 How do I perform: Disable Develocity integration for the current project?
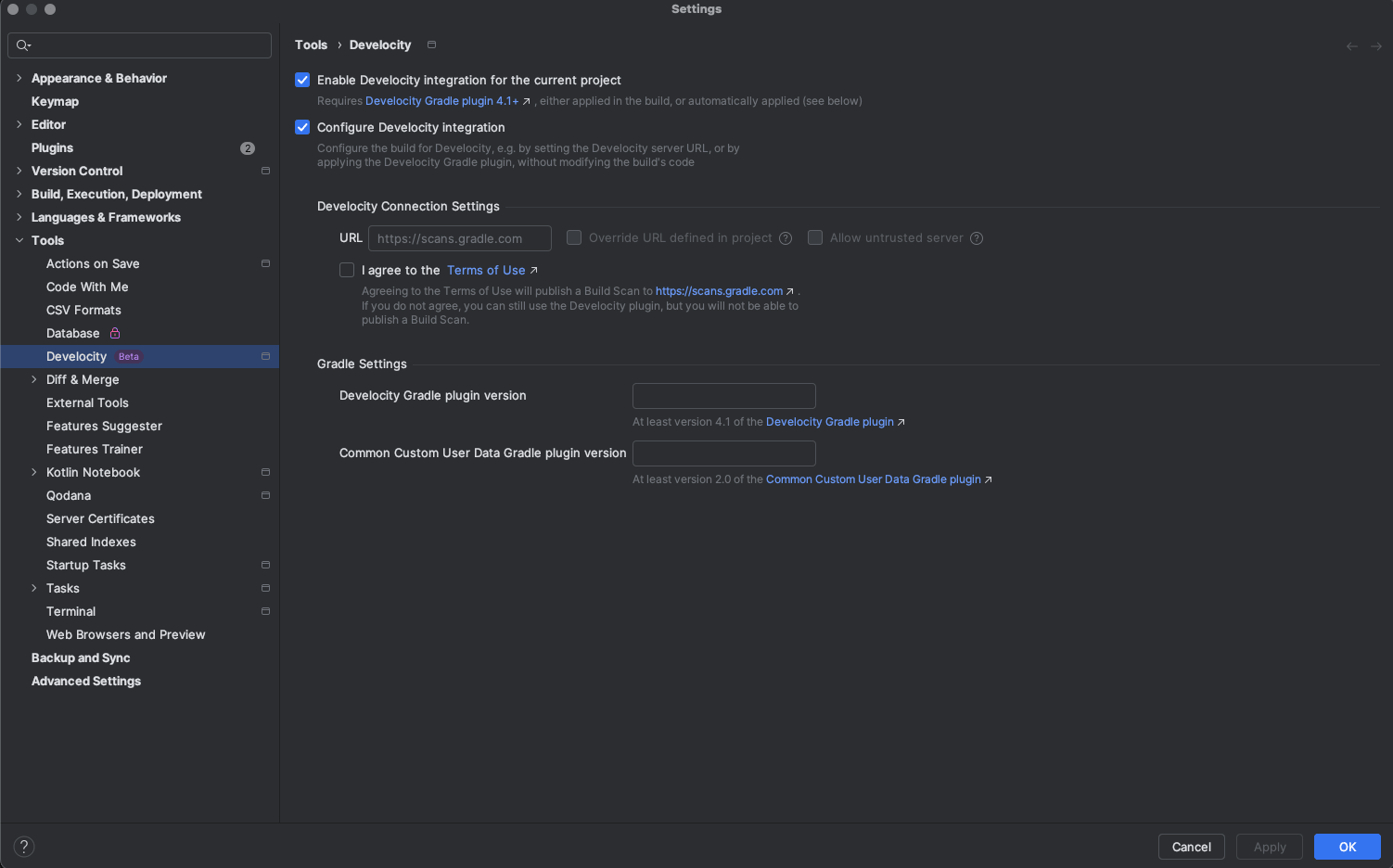pyautogui.click(x=302, y=80)
